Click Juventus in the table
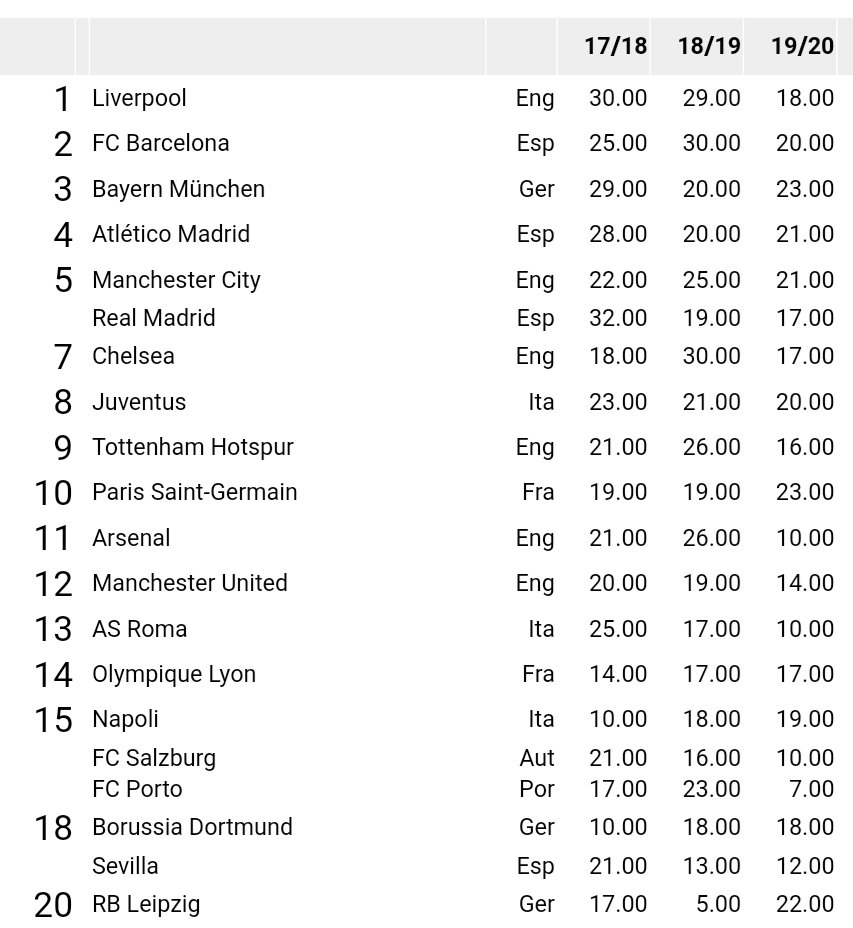 [139, 402]
